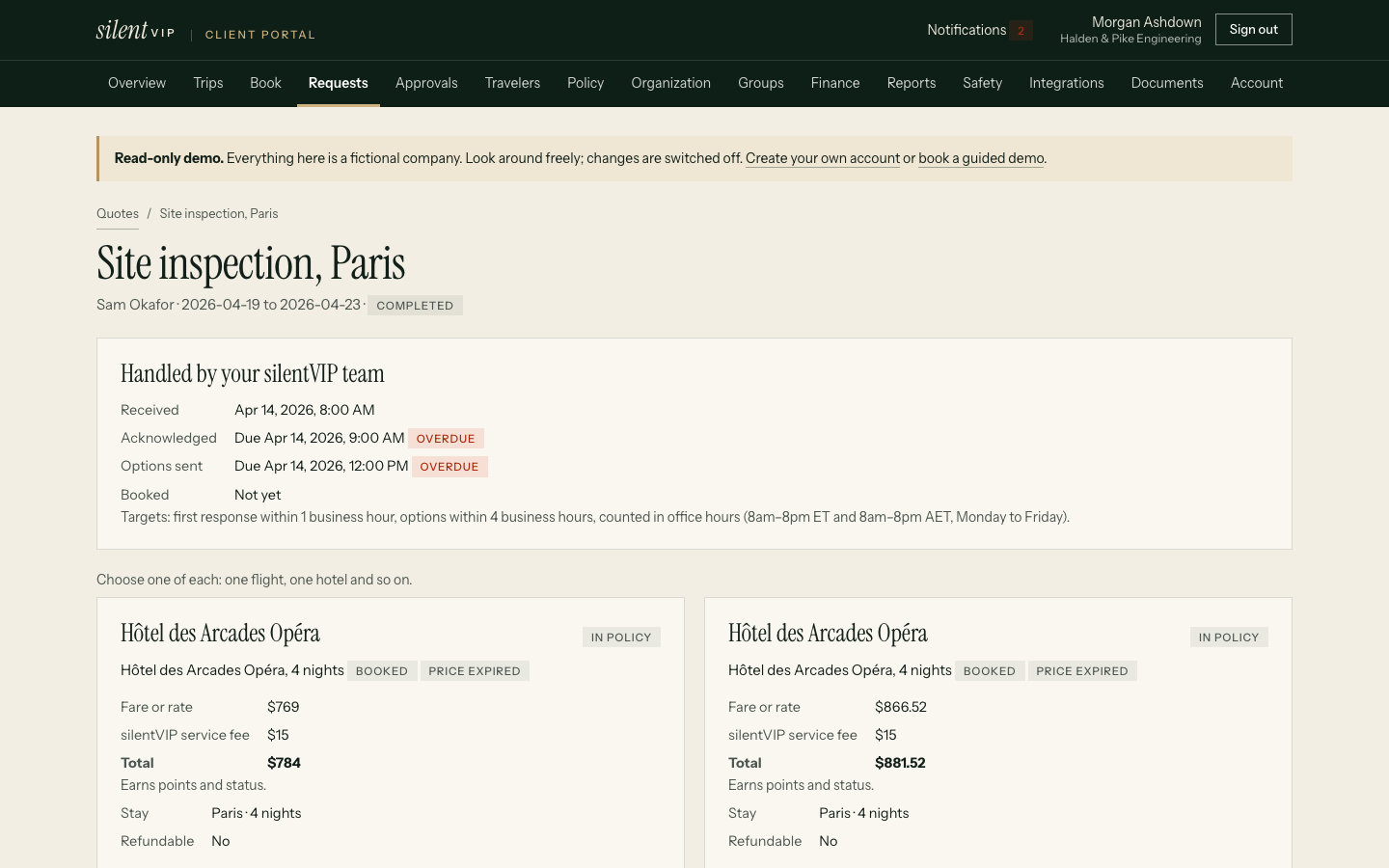Viewport: 1389px width, 868px height.
Task: Select the $881.52 total hotel option heading
Action: pyautogui.click(x=828, y=633)
